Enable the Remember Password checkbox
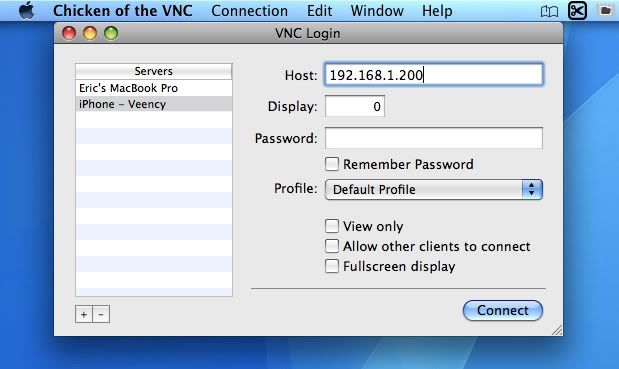Viewport: 619px width, 369px height. coord(332,164)
